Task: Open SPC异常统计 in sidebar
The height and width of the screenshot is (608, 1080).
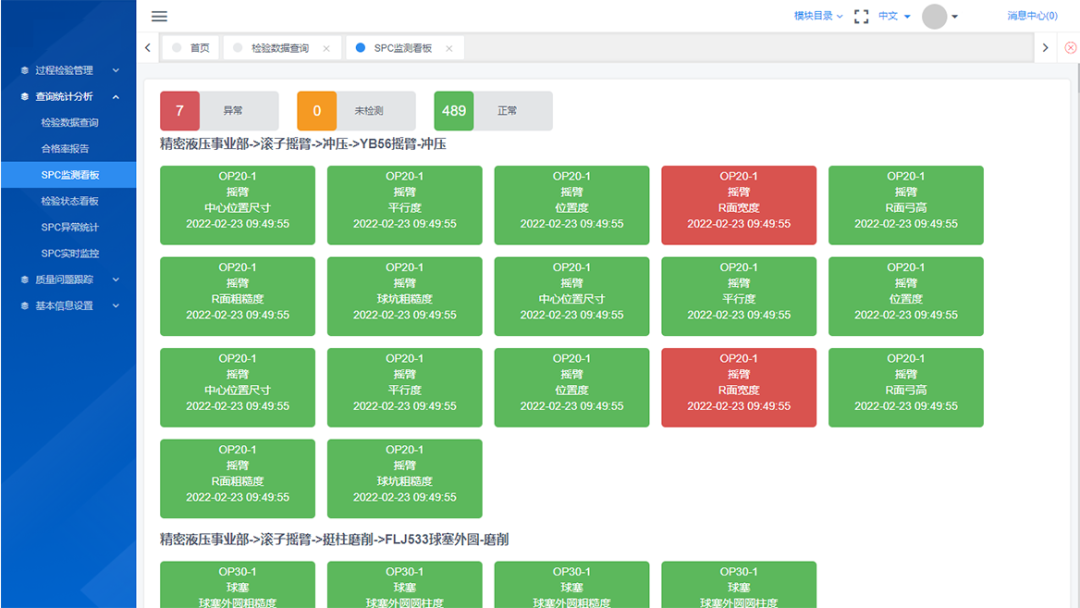Action: click(70, 227)
